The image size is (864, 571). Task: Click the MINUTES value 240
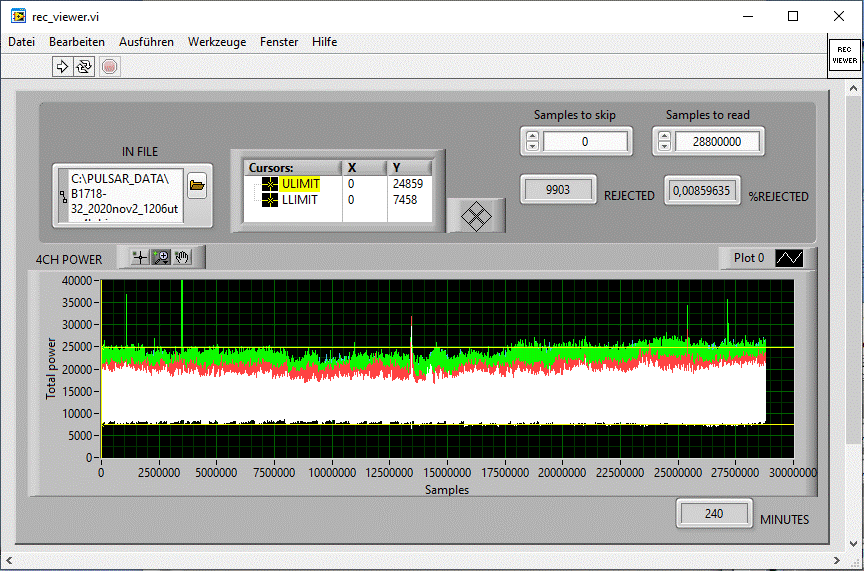pyautogui.click(x=714, y=514)
